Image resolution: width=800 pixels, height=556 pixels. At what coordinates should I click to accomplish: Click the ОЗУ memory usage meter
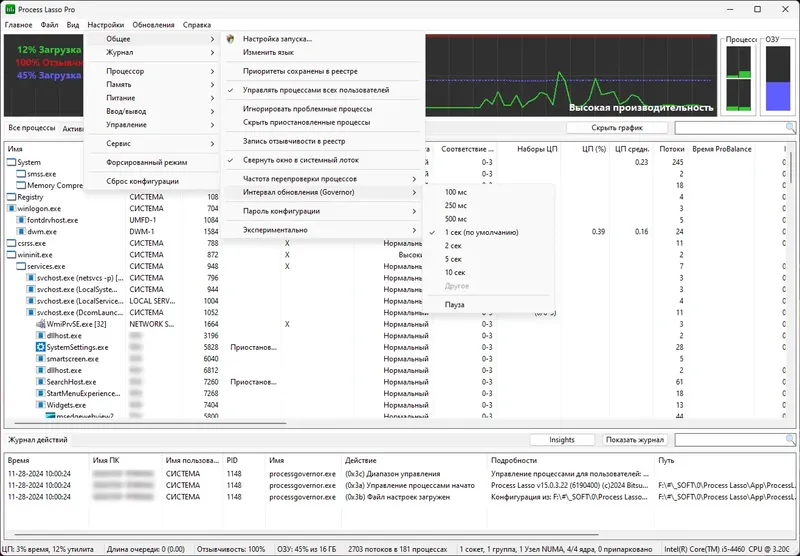pyautogui.click(x=778, y=78)
